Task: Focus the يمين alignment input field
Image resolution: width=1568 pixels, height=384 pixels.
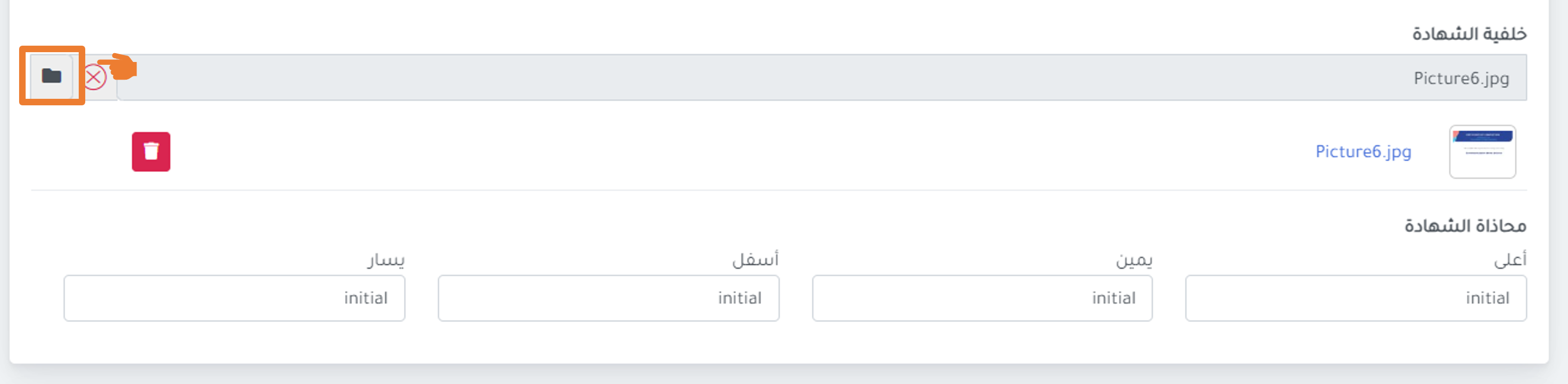Action: [982, 298]
